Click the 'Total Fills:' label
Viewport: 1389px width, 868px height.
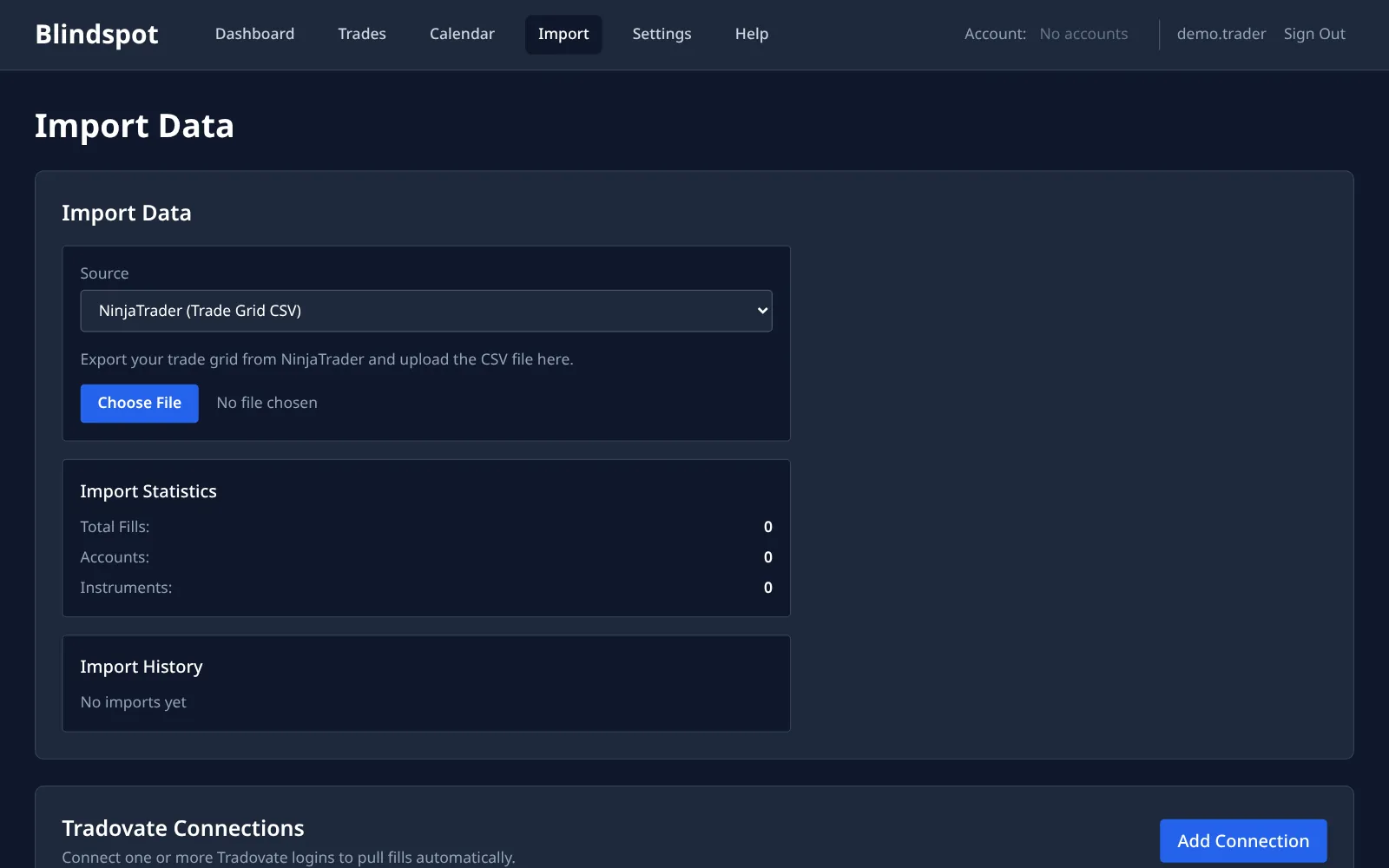[115, 527]
